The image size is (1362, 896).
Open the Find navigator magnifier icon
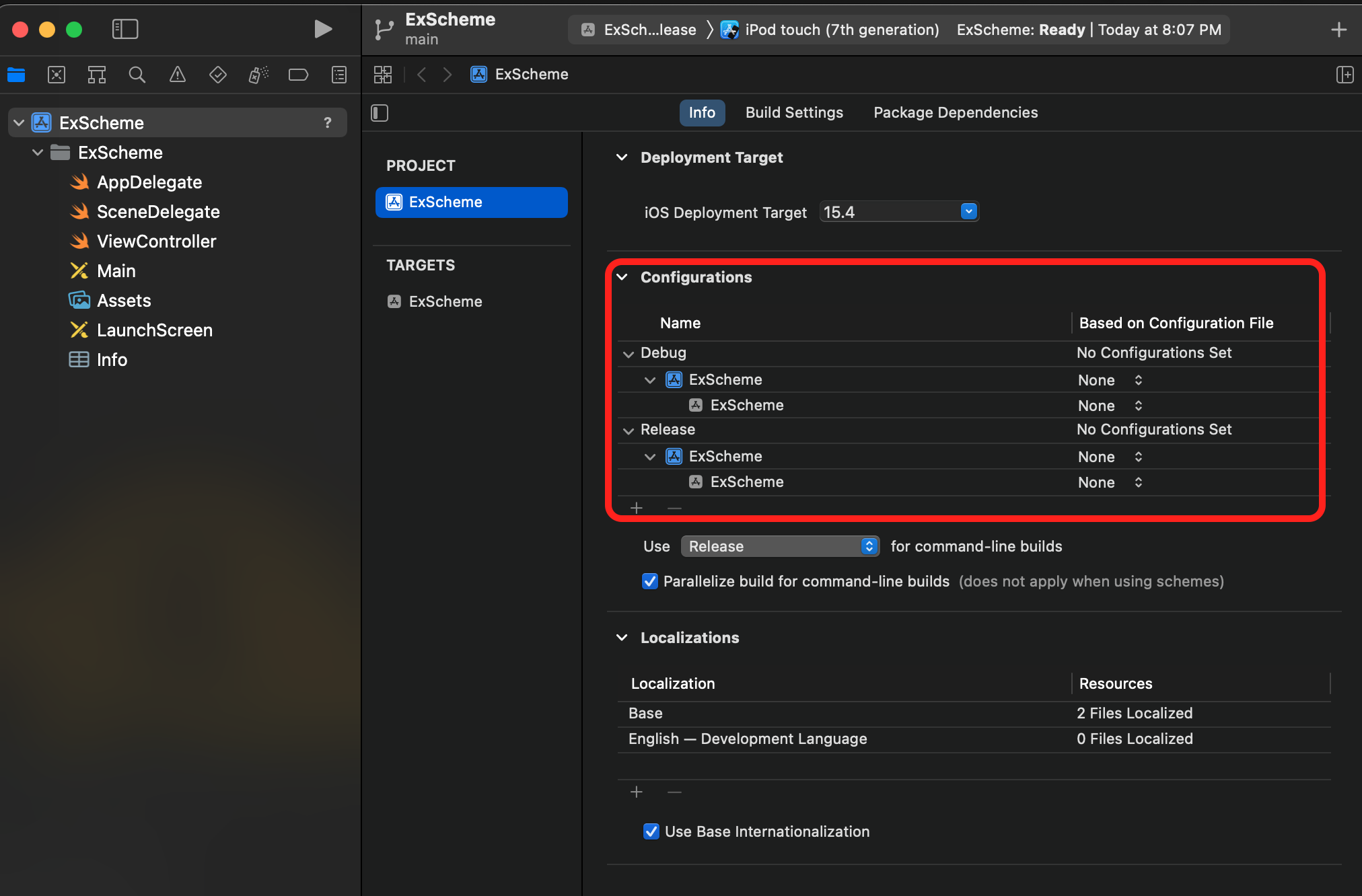tap(137, 75)
